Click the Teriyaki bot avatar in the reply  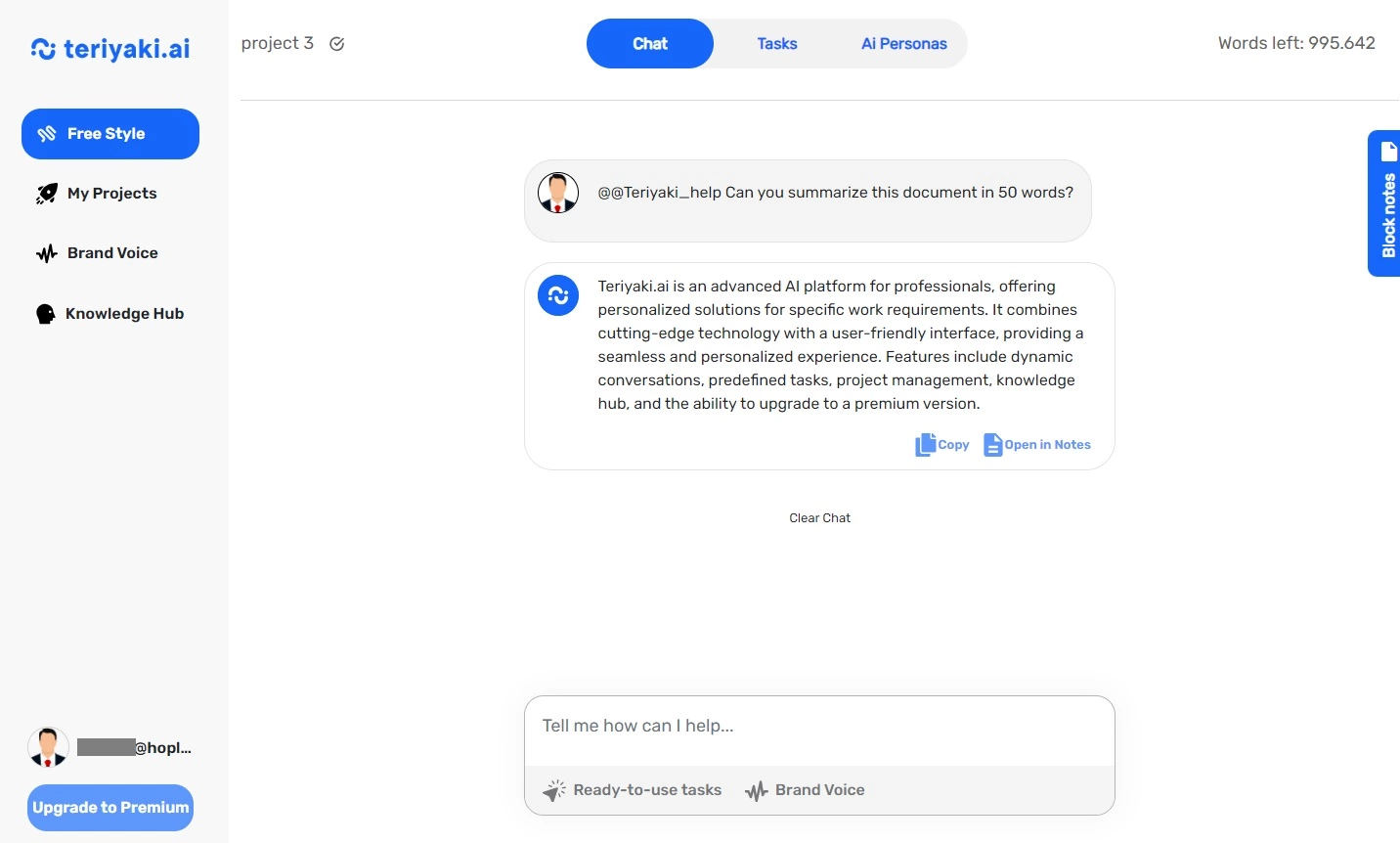(x=558, y=295)
